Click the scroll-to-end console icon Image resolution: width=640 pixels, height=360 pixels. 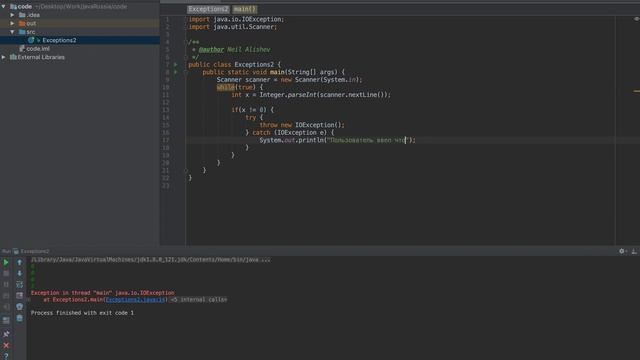(19, 296)
